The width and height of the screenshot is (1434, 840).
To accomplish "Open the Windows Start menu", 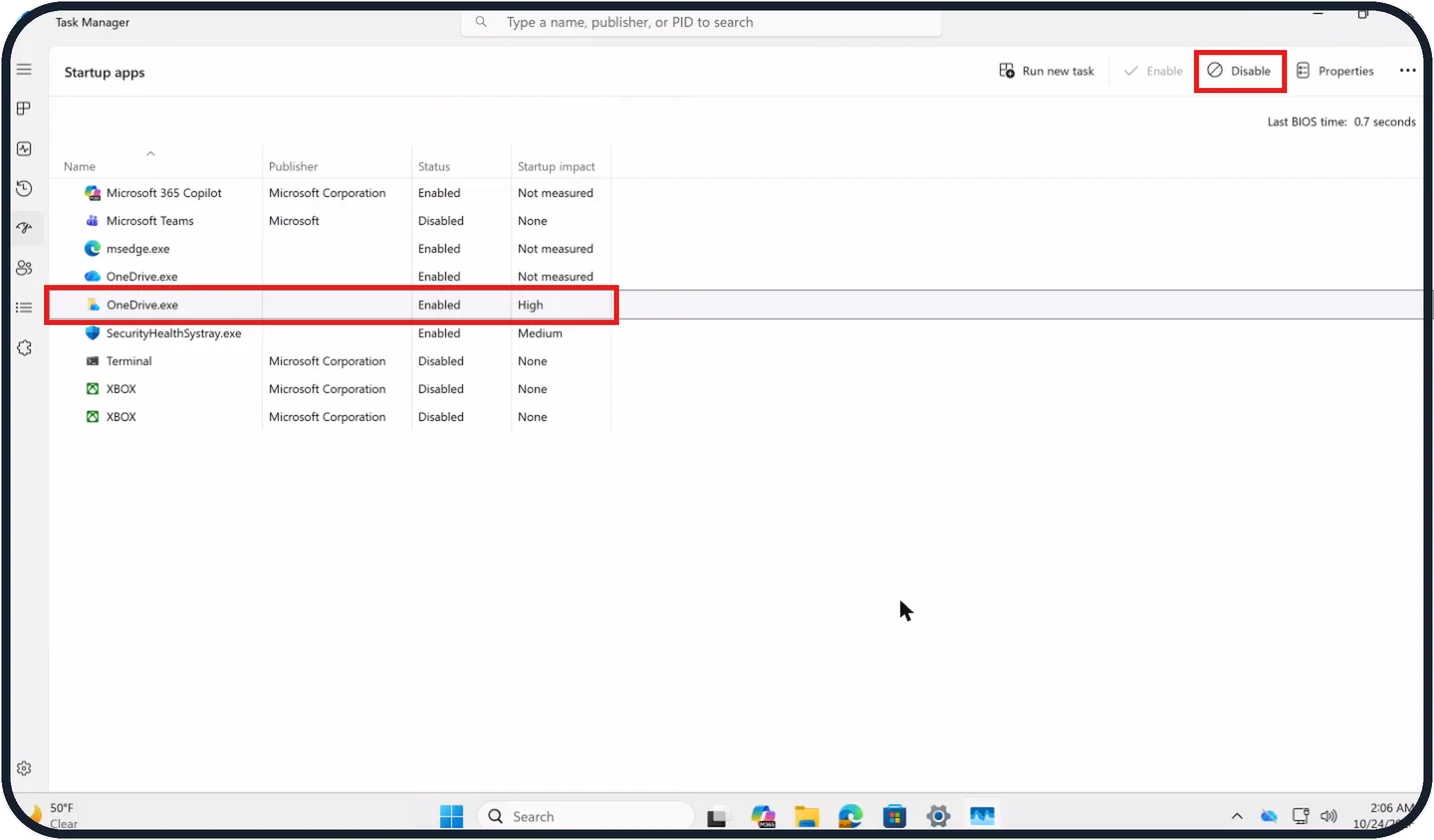I will pyautogui.click(x=452, y=816).
